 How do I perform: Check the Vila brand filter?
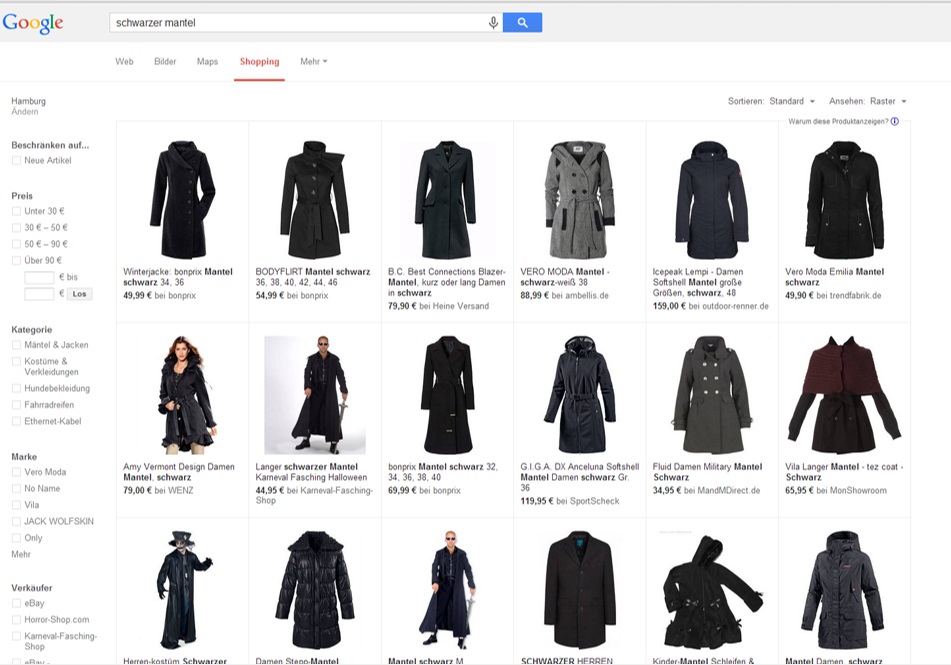16,505
